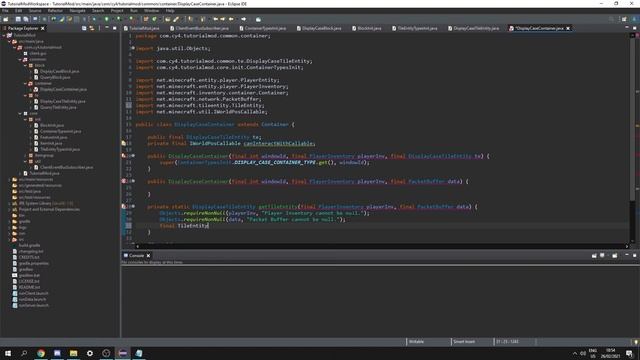The height and width of the screenshot is (360, 640).
Task: Toggle Link with Editor in Package Explorer
Action: tap(92, 28)
